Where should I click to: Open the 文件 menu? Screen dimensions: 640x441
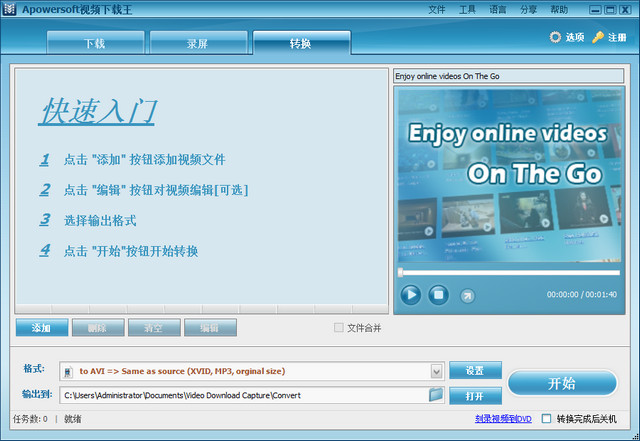click(437, 10)
